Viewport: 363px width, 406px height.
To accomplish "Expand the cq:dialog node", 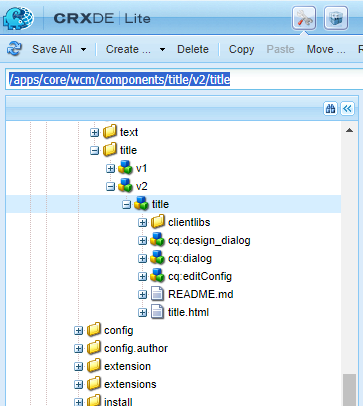I will pos(143,259).
